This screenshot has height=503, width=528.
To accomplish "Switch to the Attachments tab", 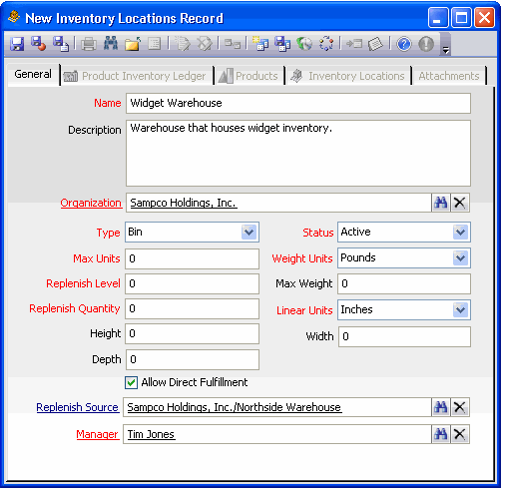I will (449, 76).
